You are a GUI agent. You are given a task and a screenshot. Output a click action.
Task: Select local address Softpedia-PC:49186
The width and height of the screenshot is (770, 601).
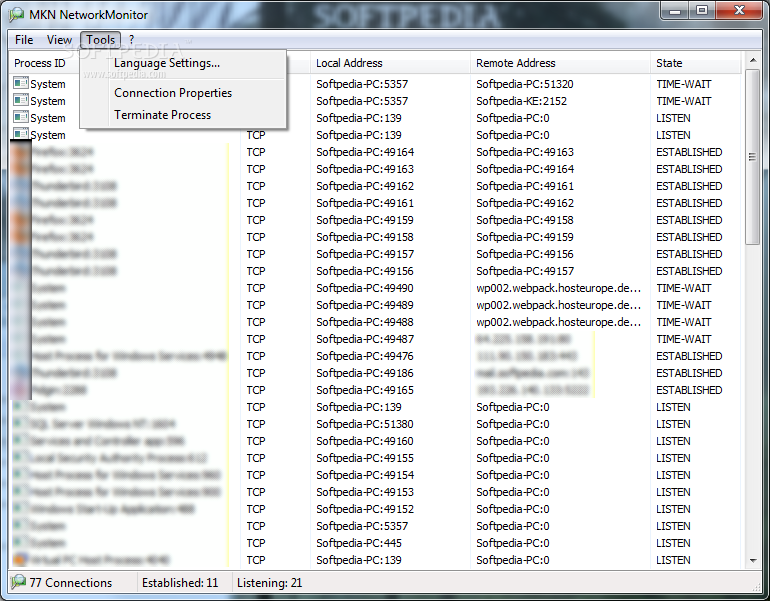click(365, 373)
